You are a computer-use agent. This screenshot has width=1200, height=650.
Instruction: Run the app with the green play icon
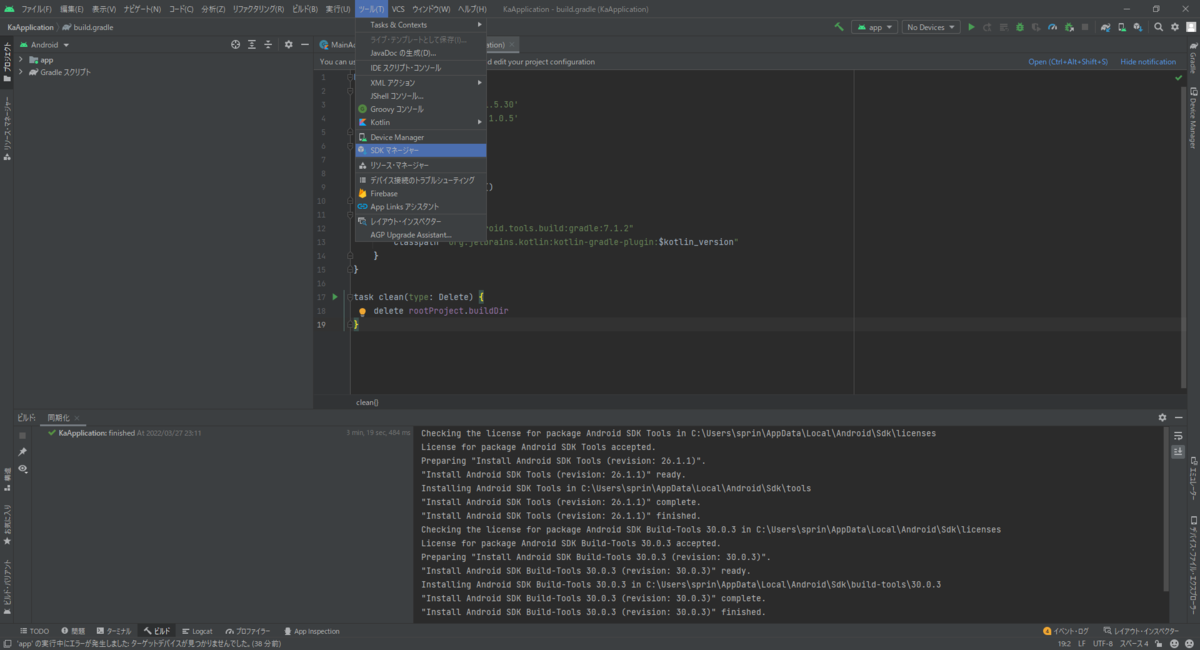(971, 27)
